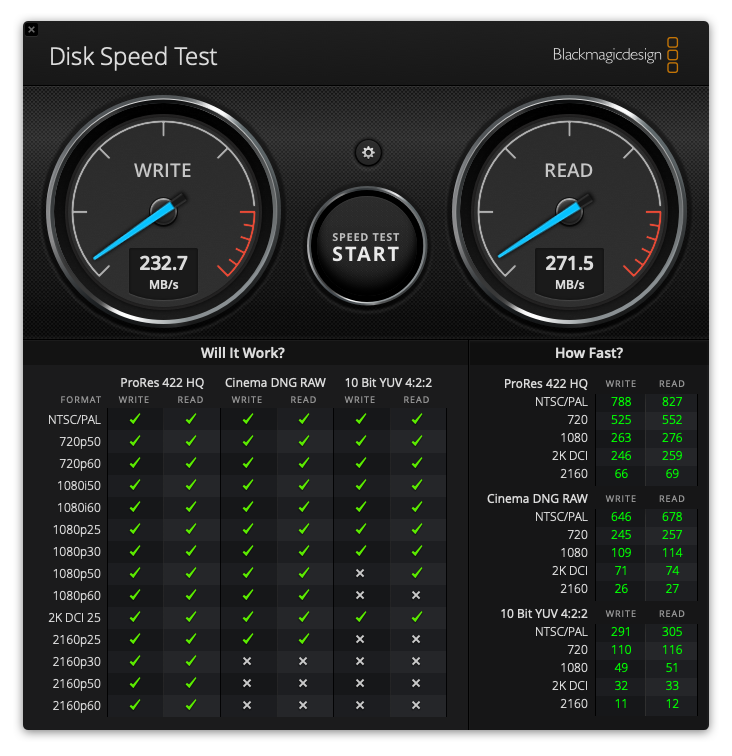
Task: Click 10 Bit YUV read cross for 1080p60
Action: pos(416,595)
